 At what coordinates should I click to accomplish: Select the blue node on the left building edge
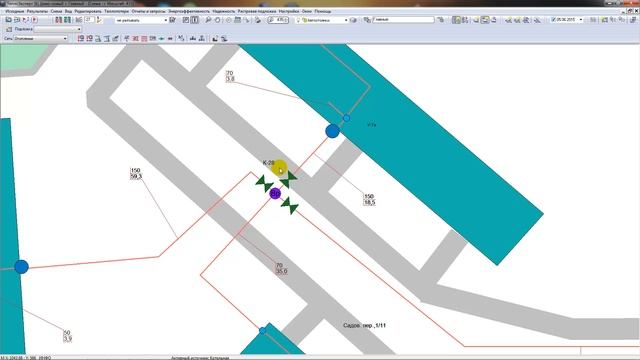pyautogui.click(x=21, y=267)
